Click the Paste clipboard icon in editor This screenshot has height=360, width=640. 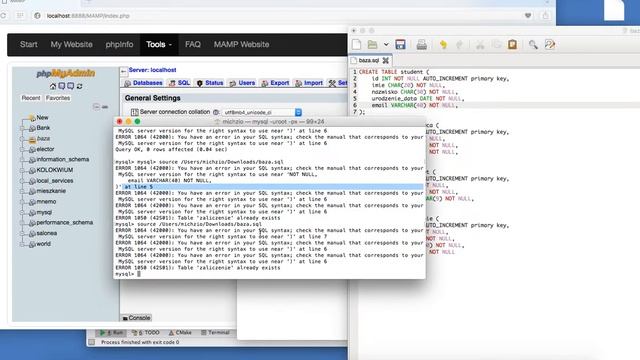point(512,44)
